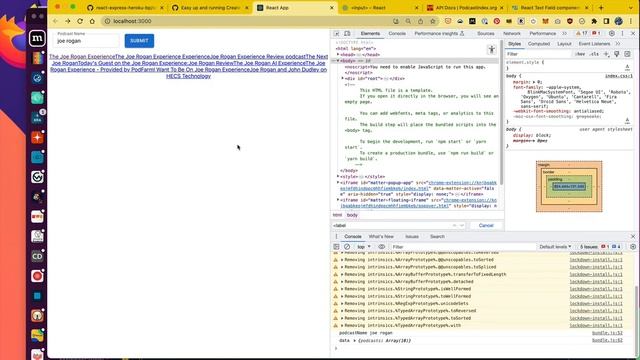
Task: Open the What's New drawer tab
Action: point(381,237)
